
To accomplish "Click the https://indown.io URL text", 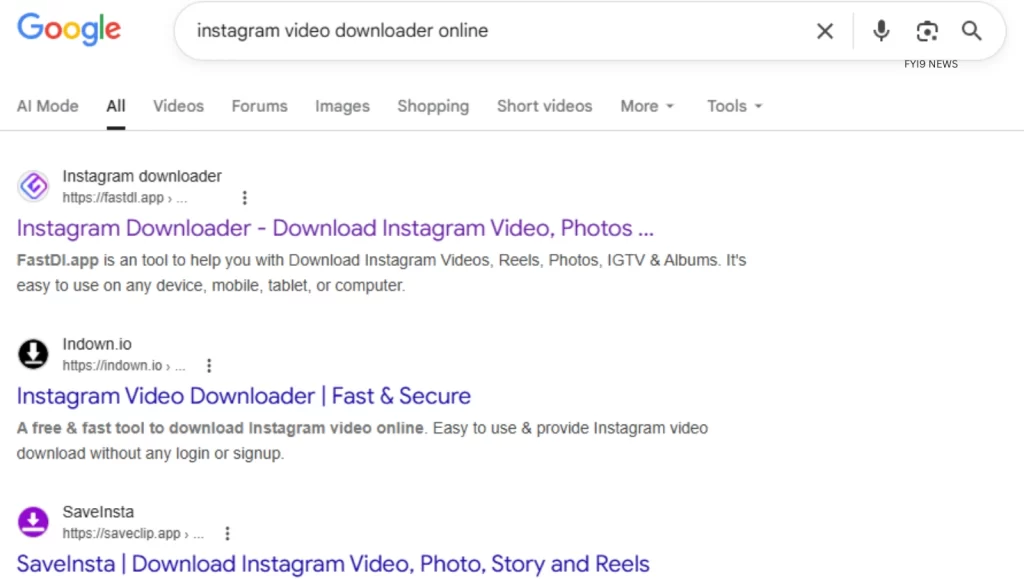I will tap(124, 366).
